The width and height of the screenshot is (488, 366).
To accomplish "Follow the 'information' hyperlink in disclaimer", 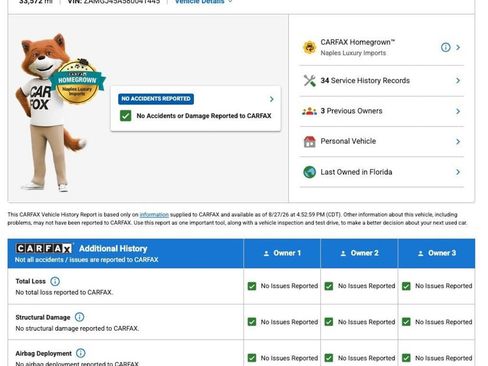I will 154,215.
